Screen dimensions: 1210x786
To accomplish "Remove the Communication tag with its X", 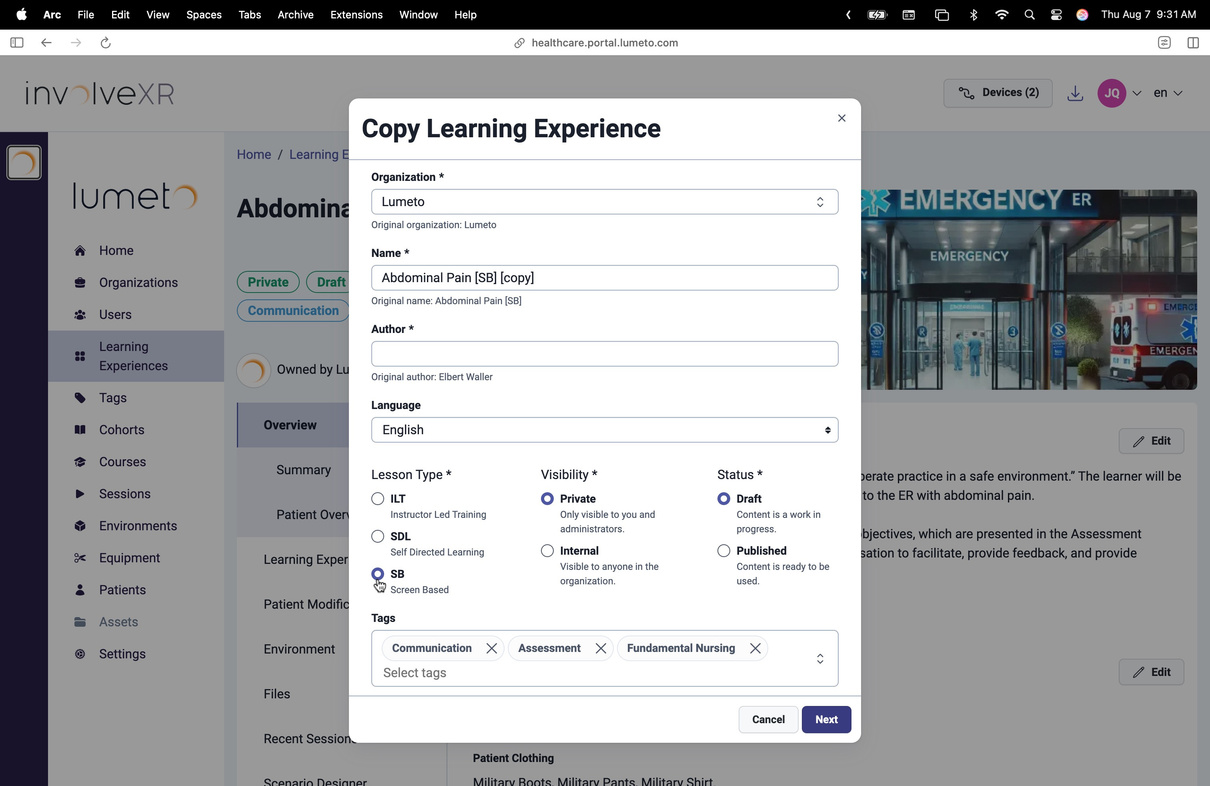I will click(491, 648).
